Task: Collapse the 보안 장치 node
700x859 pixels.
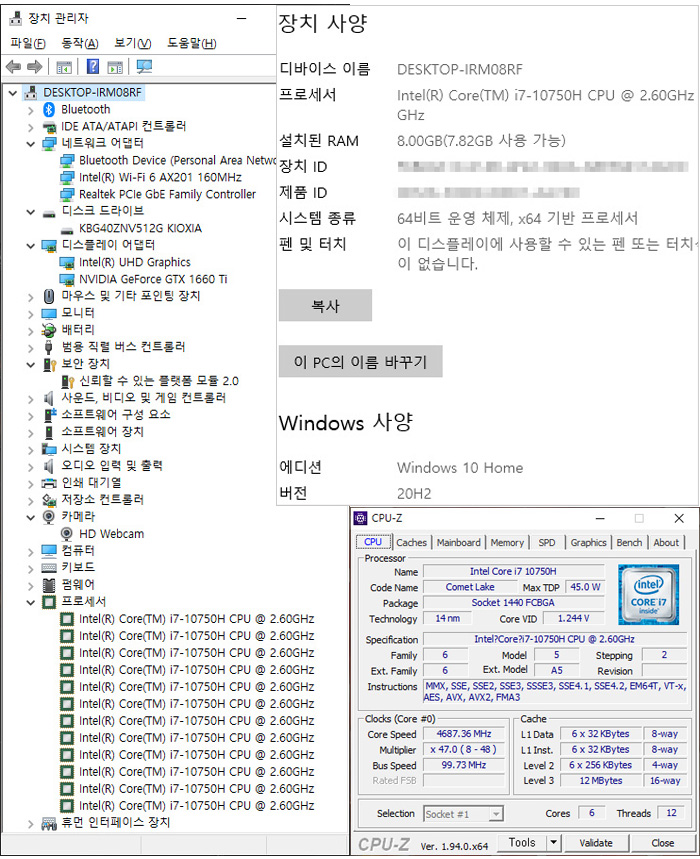Action: point(31,365)
